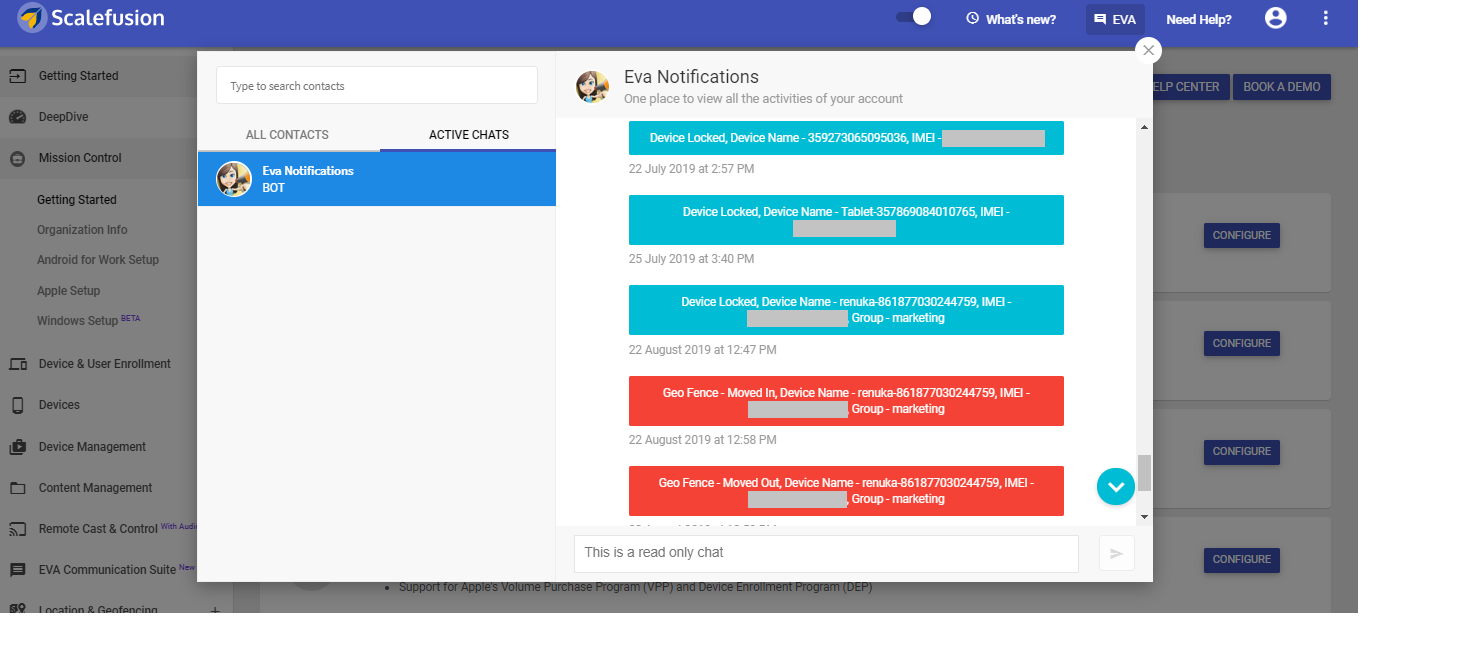Select Getting Started submenu item
The height and width of the screenshot is (663, 1482).
tap(77, 200)
